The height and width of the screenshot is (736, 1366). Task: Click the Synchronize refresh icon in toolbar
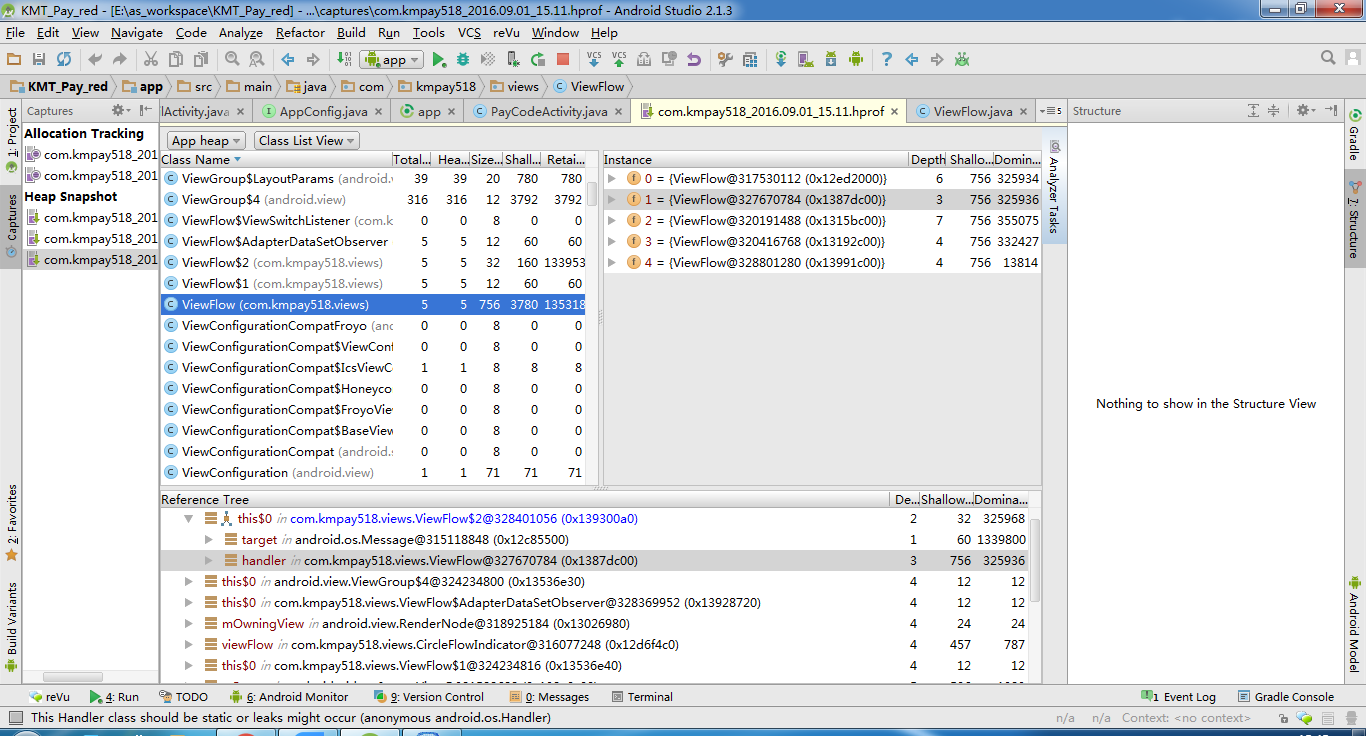64,60
